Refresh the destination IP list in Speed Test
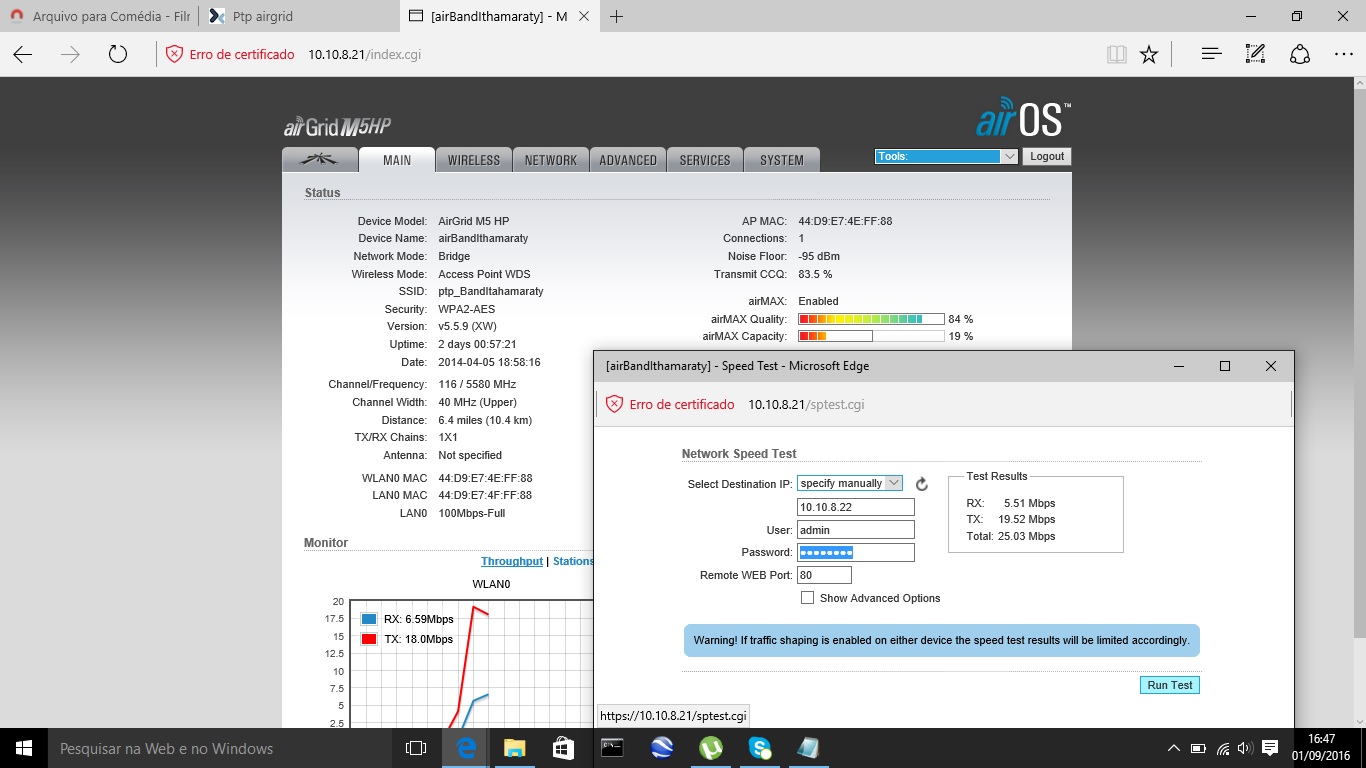This screenshot has height=768, width=1366. pos(922,484)
